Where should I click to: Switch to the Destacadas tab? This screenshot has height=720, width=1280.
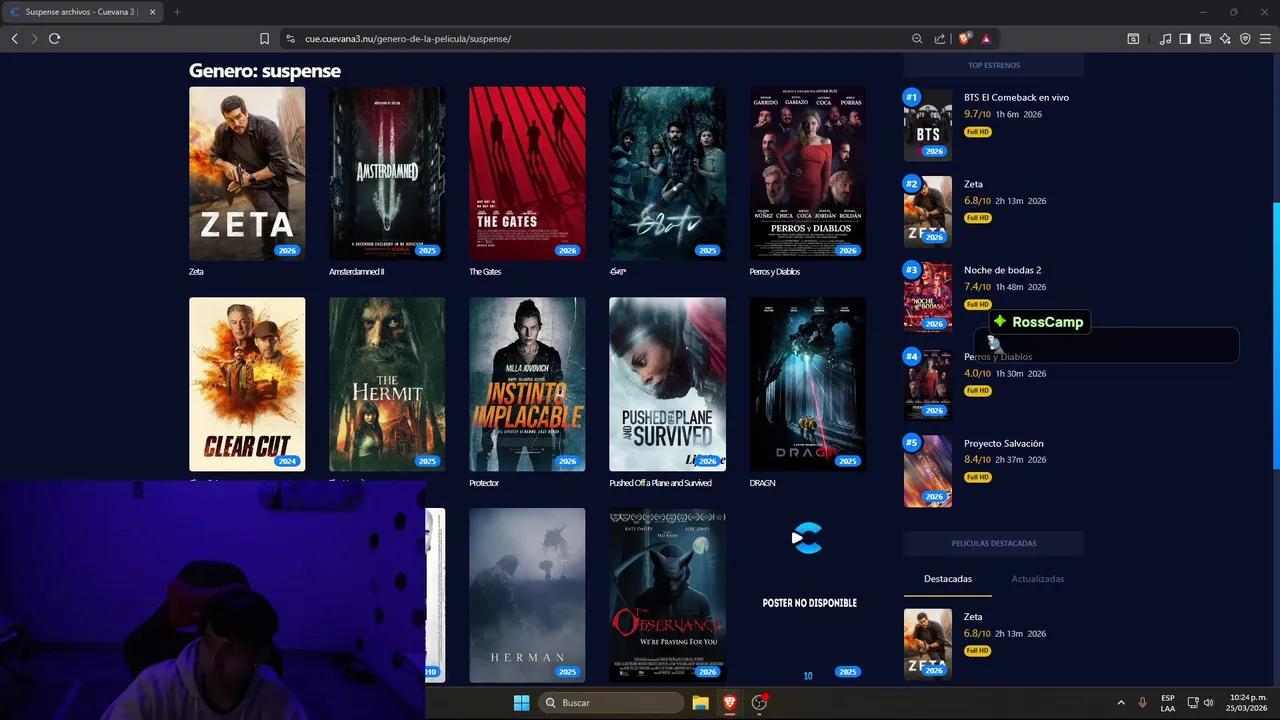coord(948,579)
